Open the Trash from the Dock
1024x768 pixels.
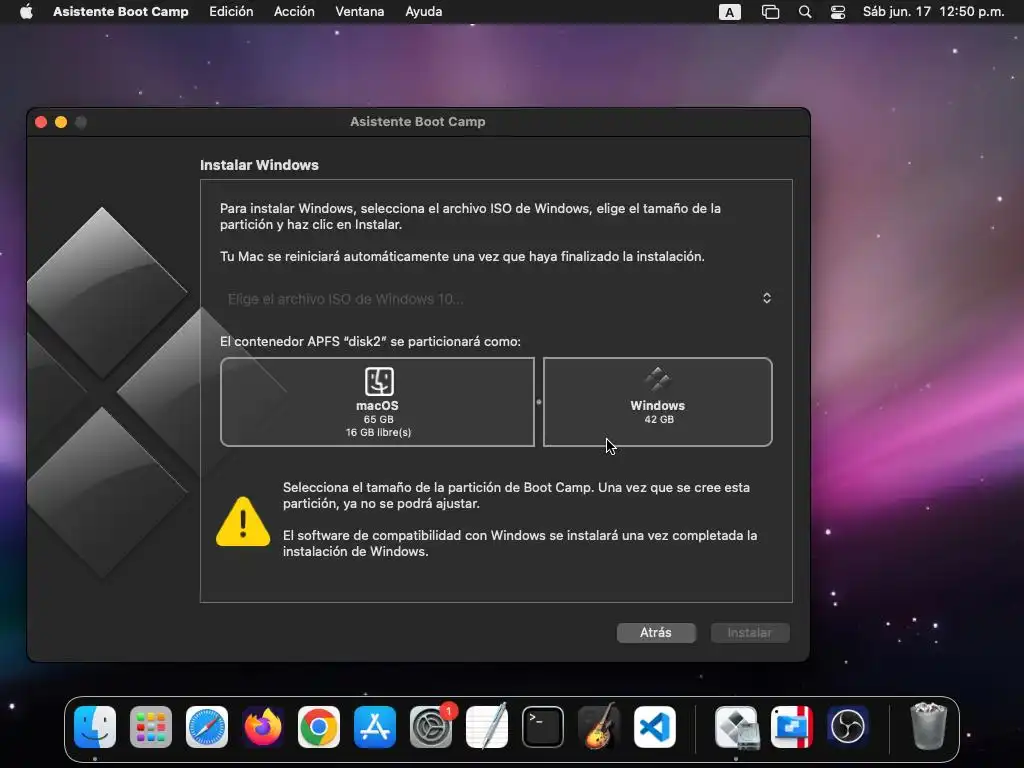(x=928, y=726)
